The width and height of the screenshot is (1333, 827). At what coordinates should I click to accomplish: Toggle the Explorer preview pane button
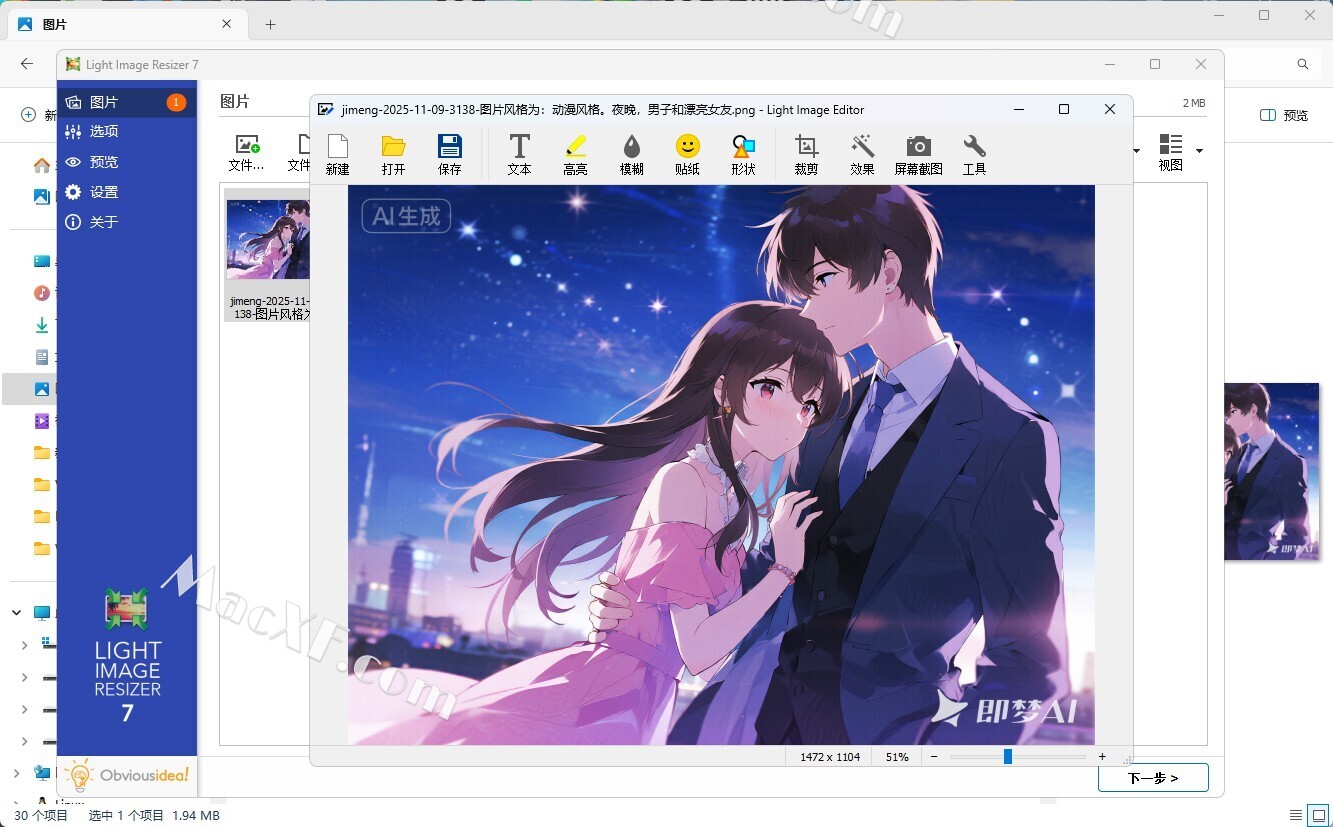click(1283, 115)
